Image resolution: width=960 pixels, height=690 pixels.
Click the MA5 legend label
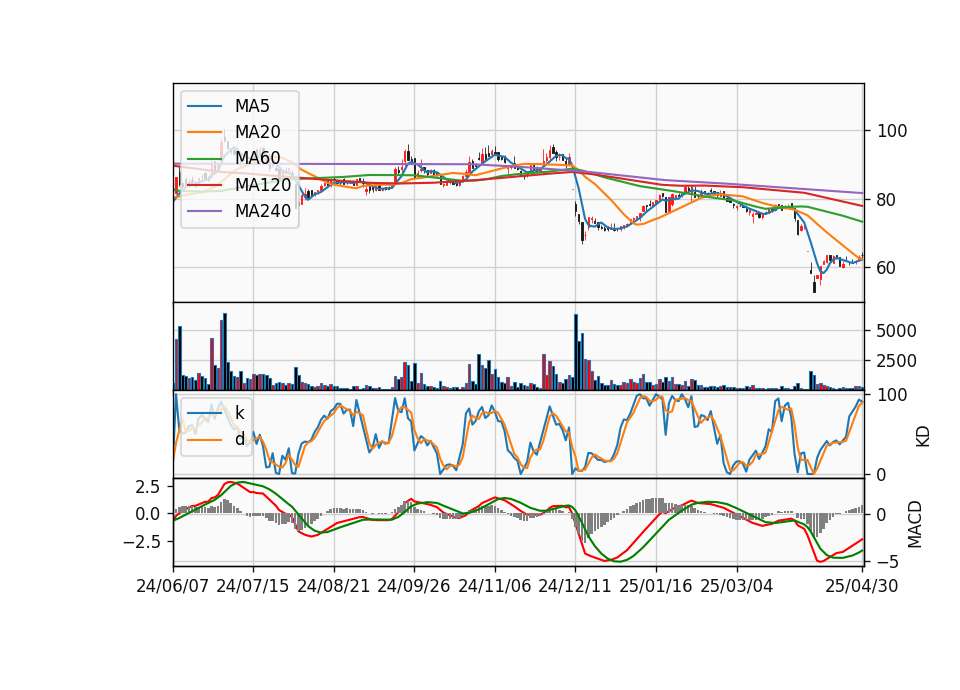(x=252, y=106)
